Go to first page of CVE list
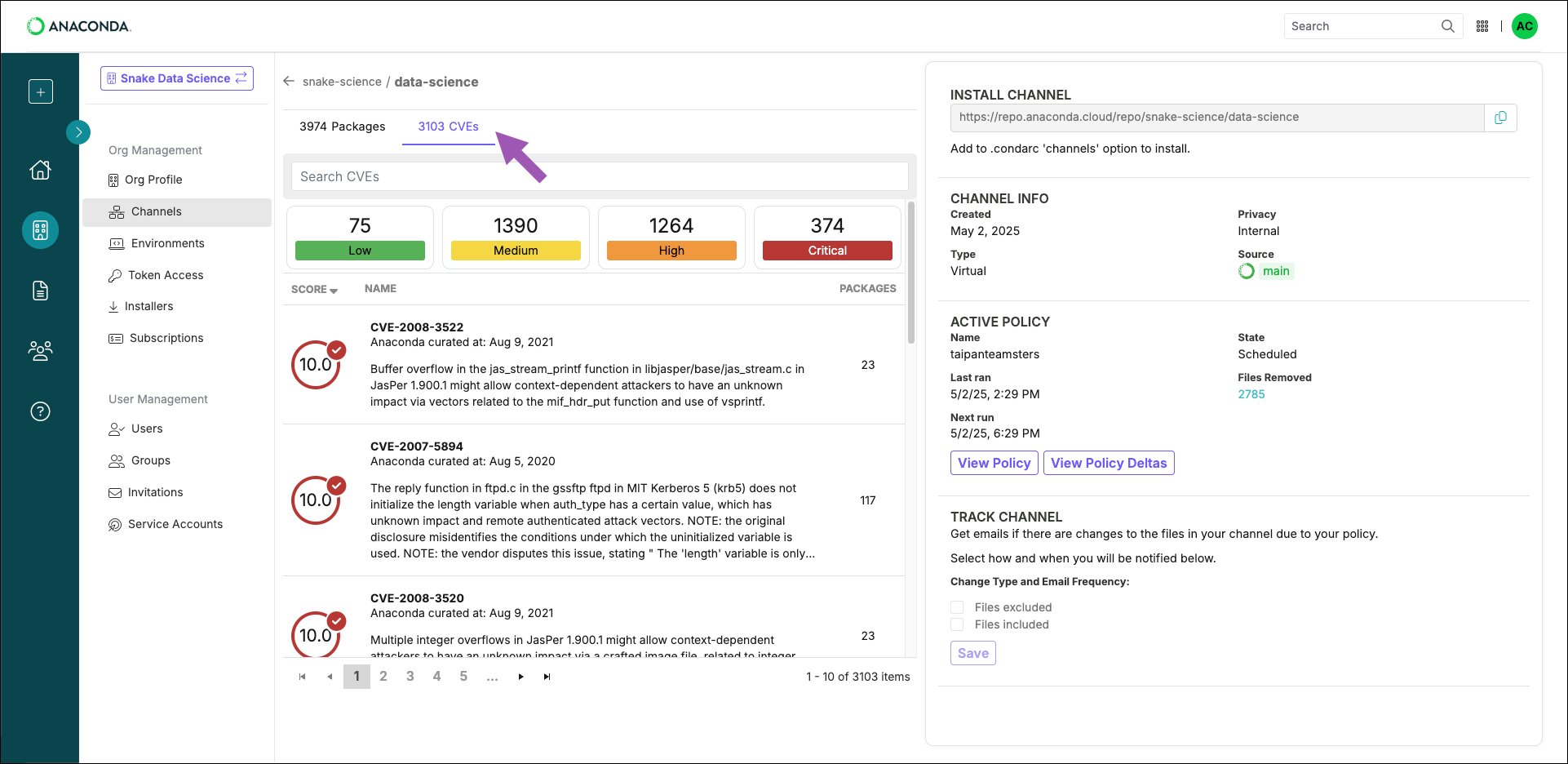This screenshot has height=764, width=1568. point(303,677)
